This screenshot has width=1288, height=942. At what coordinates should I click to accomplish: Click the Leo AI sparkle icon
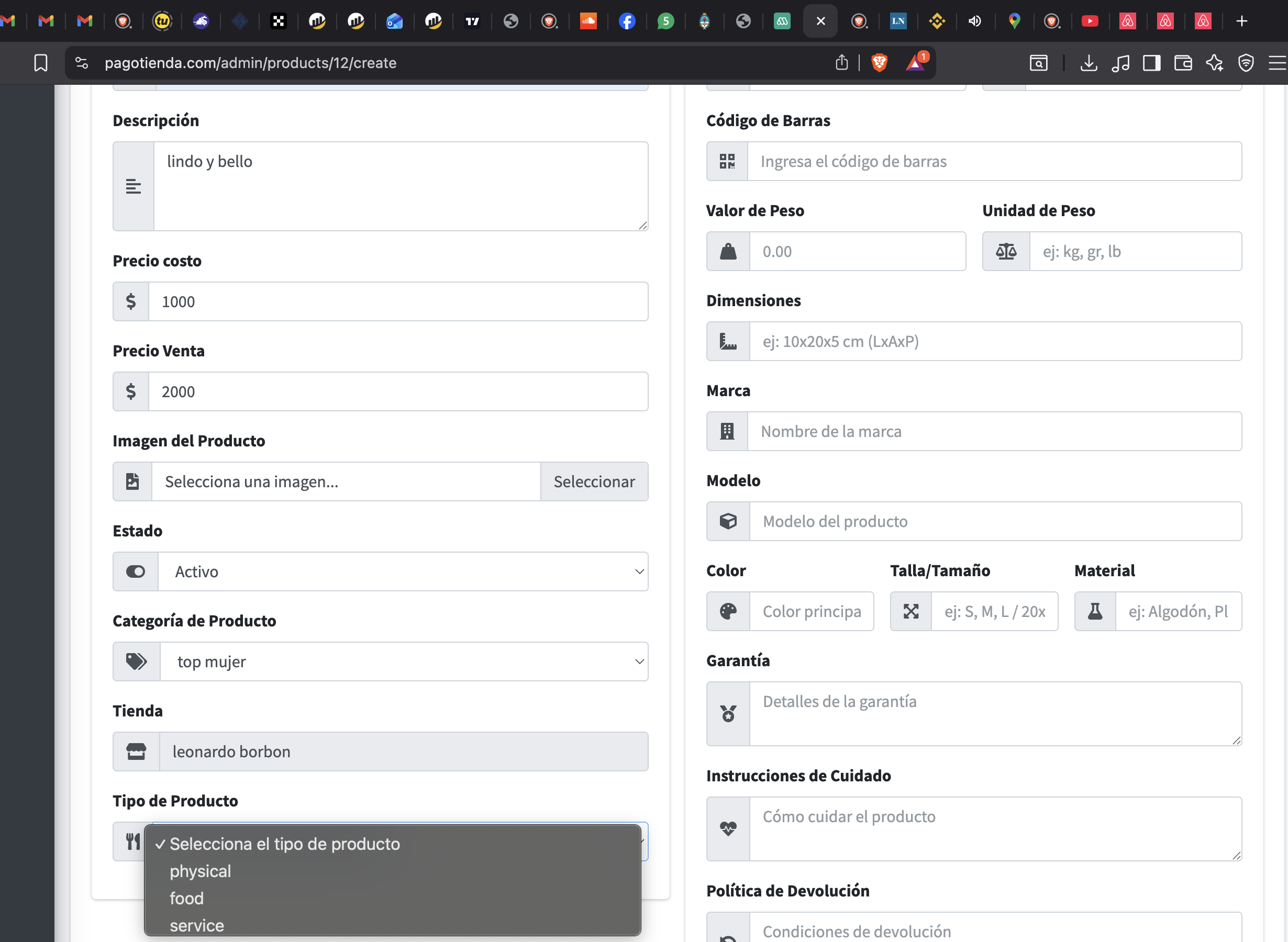[x=1214, y=63]
